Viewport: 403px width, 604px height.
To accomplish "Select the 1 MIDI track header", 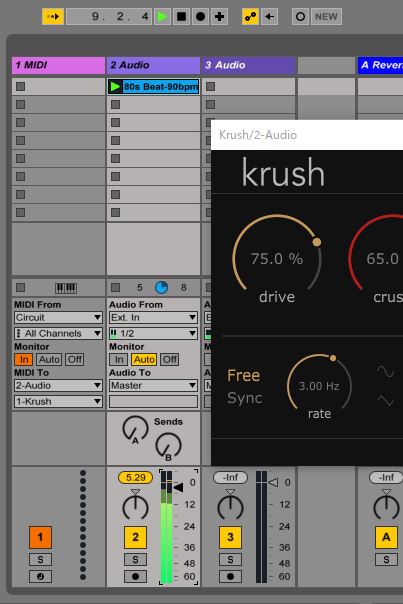I will tap(59, 65).
